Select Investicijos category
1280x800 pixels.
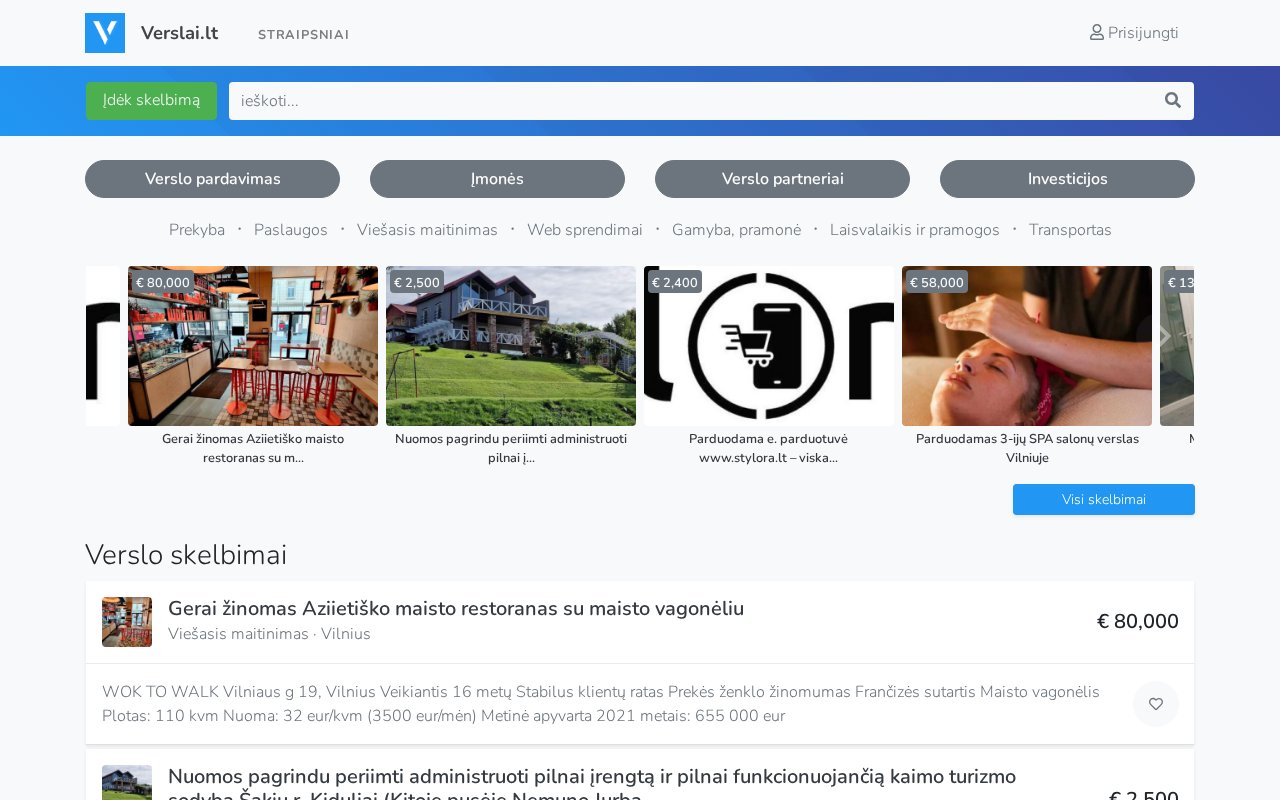coord(1067,179)
